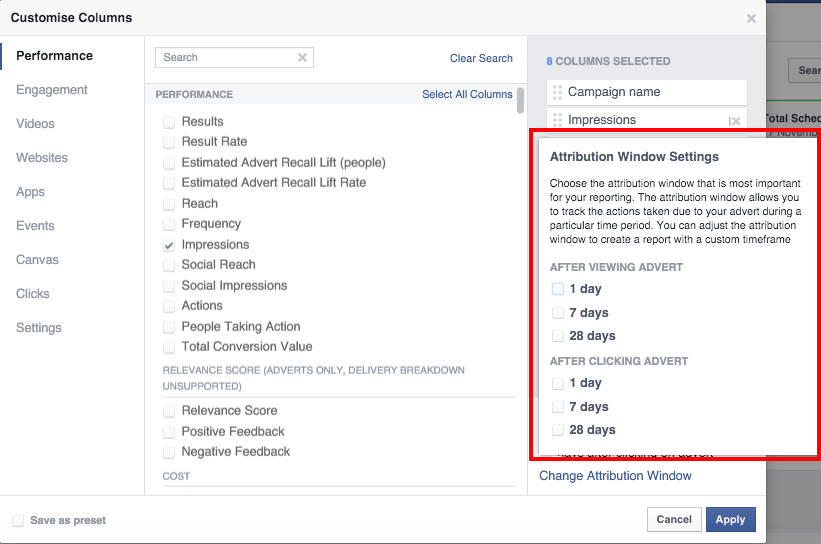Open the Apps category

(x=30, y=192)
